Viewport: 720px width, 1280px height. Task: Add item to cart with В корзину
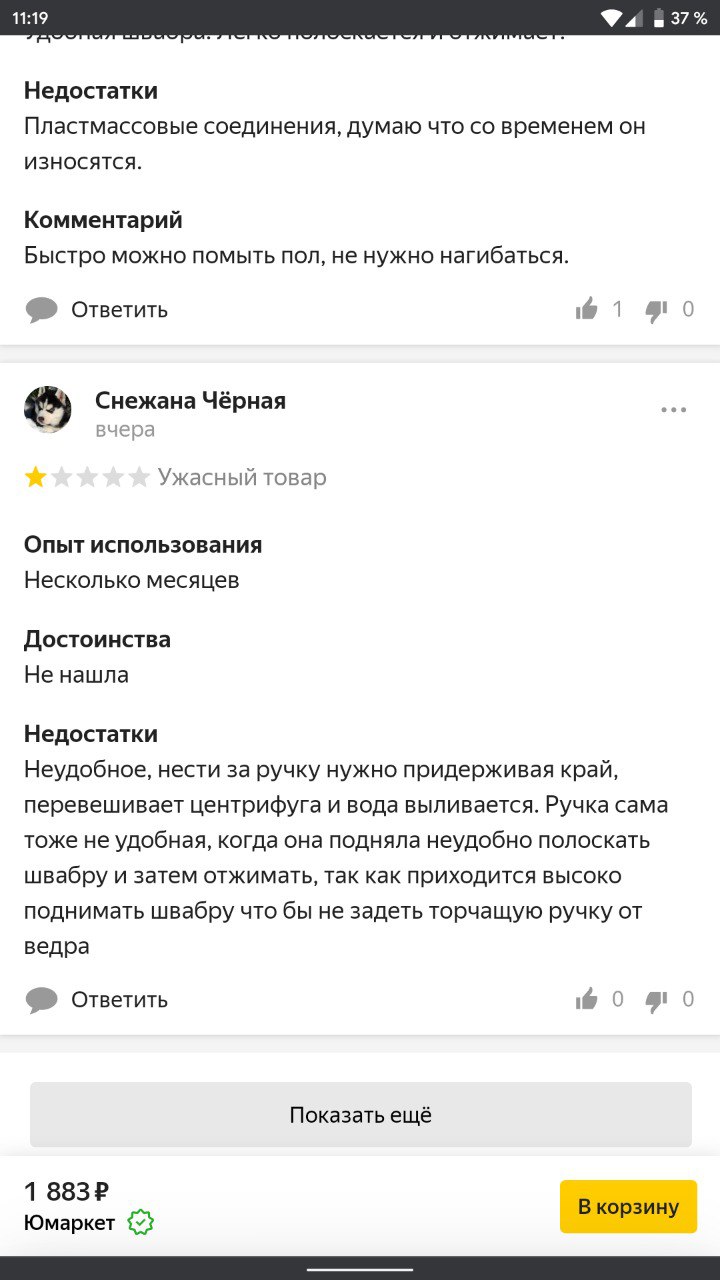pos(628,1206)
